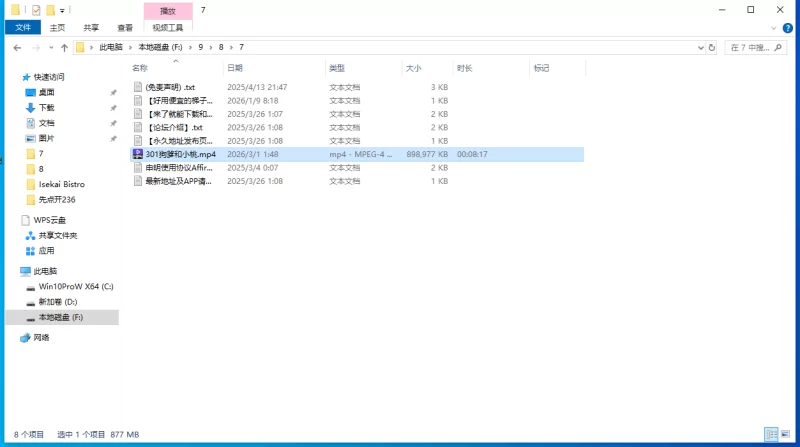The width and height of the screenshot is (800, 447).
Task: Open the 文件 File menu
Action: tap(22, 28)
